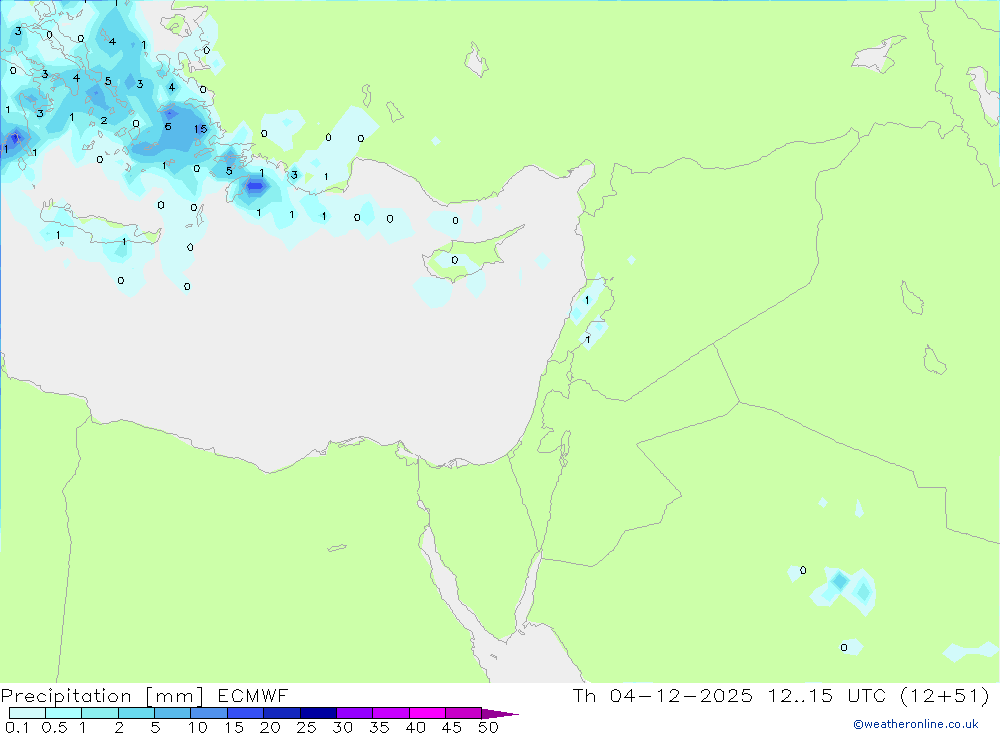This screenshot has height=733, width=1000.
Task: Select the '25' legend scale label
Action: 306,727
